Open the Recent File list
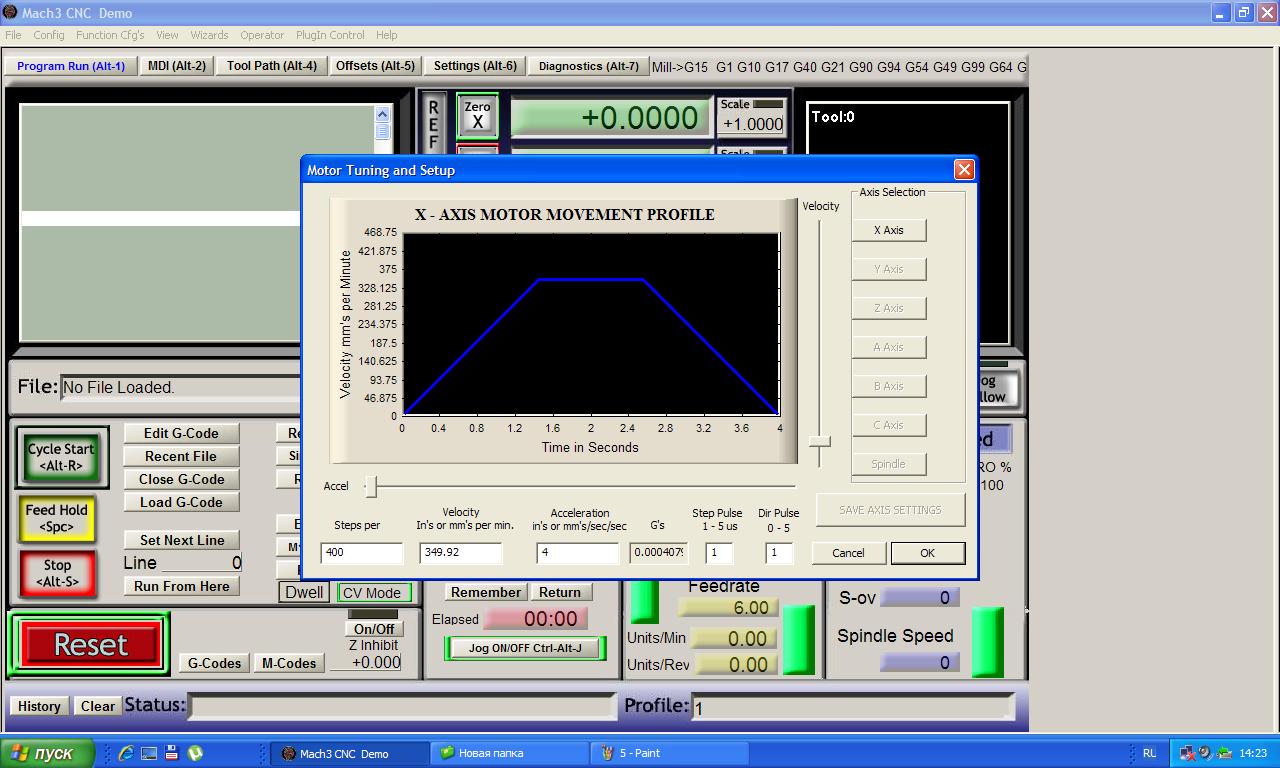 (x=181, y=456)
